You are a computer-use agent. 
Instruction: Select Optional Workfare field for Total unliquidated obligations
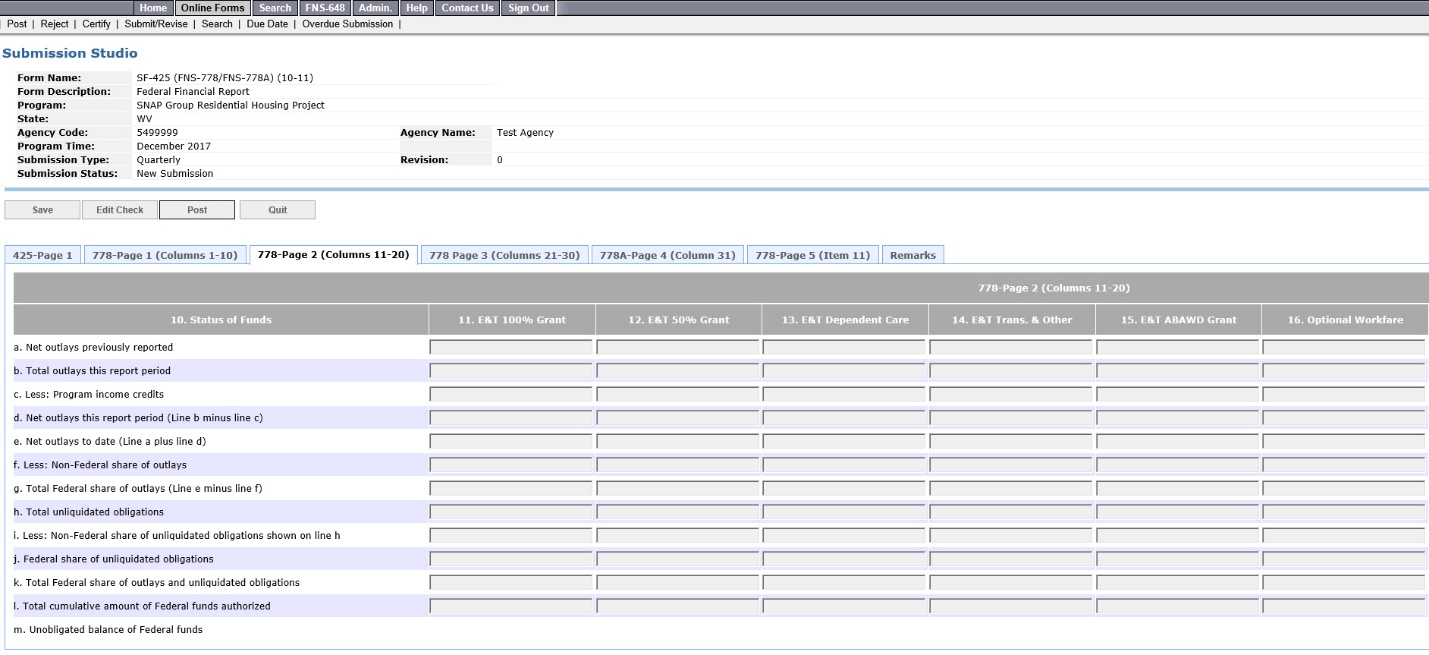pos(1343,512)
